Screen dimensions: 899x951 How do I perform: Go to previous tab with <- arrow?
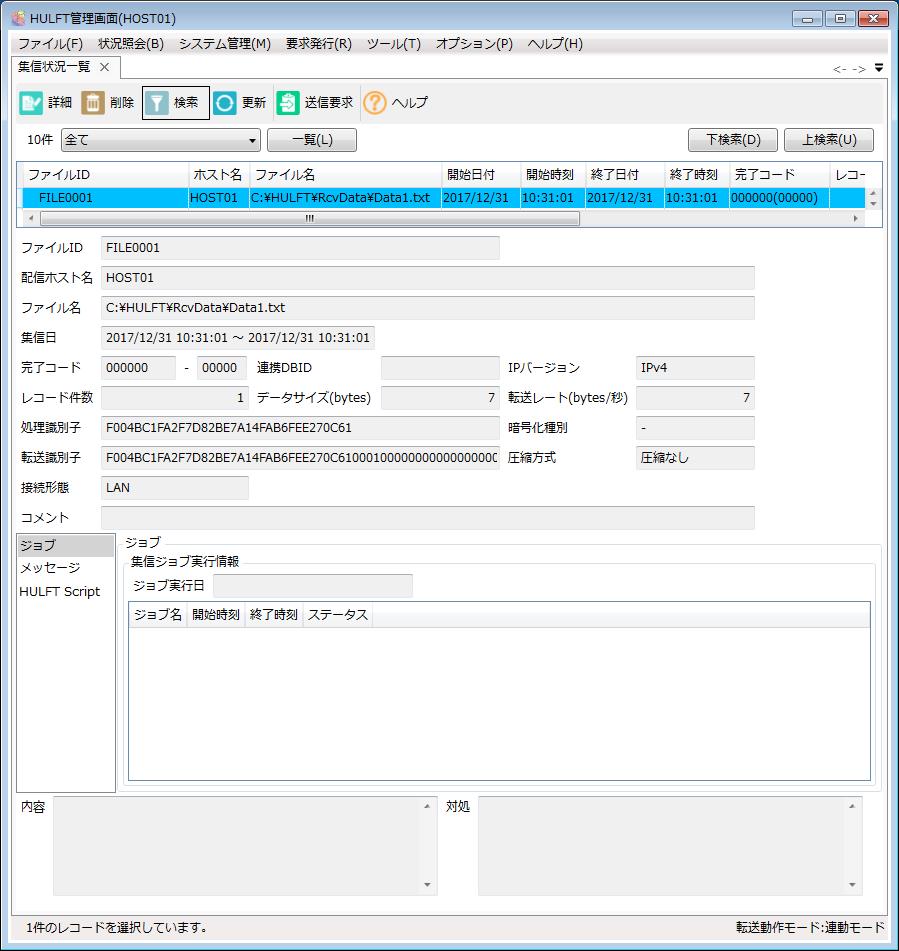pos(840,69)
